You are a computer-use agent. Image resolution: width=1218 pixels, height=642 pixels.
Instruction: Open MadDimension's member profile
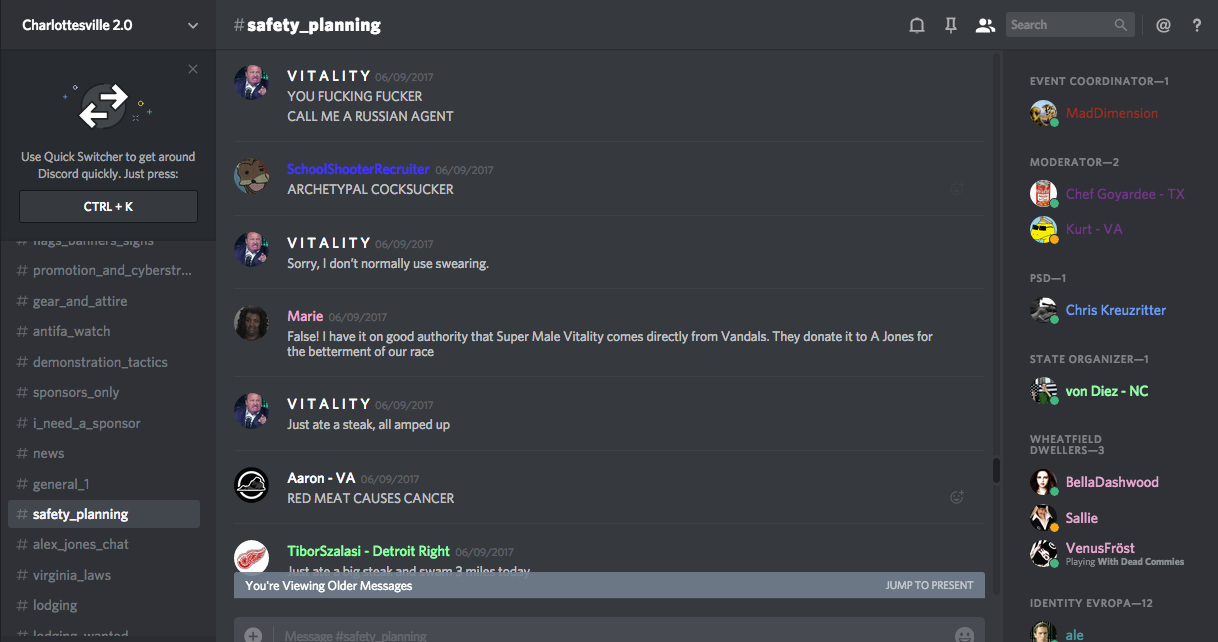click(x=1111, y=113)
